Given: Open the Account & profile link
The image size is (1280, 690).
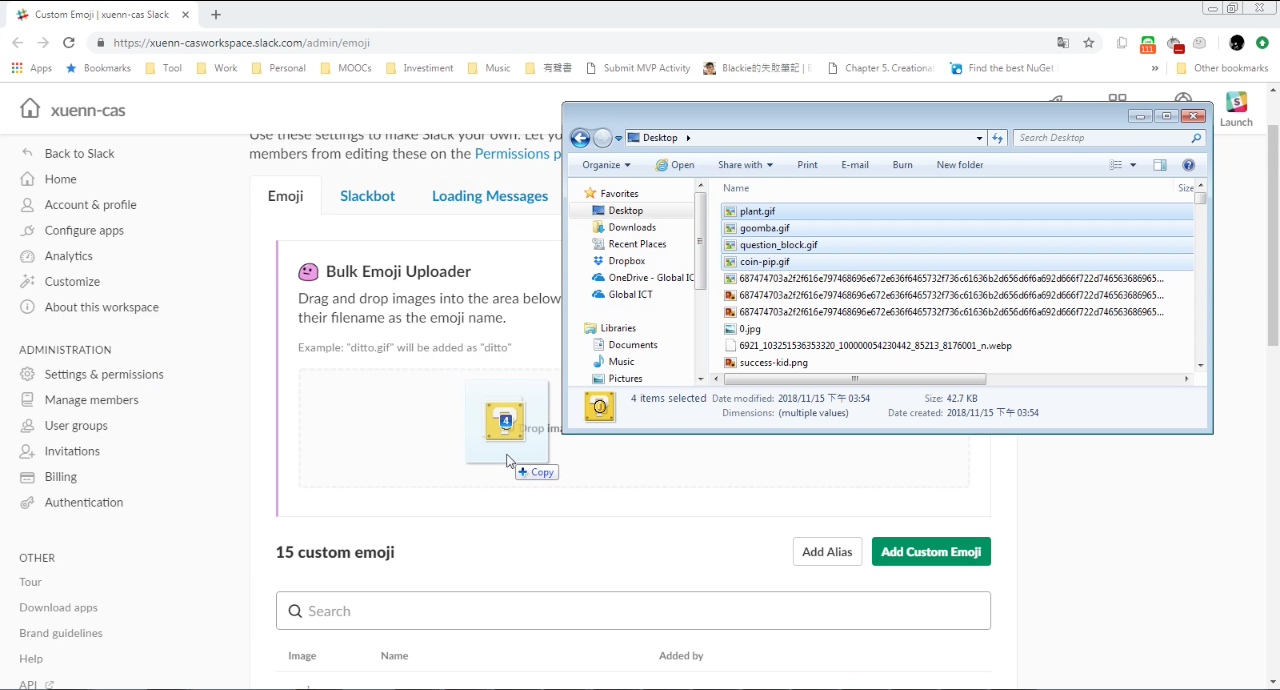Looking at the screenshot, I should pos(91,205).
